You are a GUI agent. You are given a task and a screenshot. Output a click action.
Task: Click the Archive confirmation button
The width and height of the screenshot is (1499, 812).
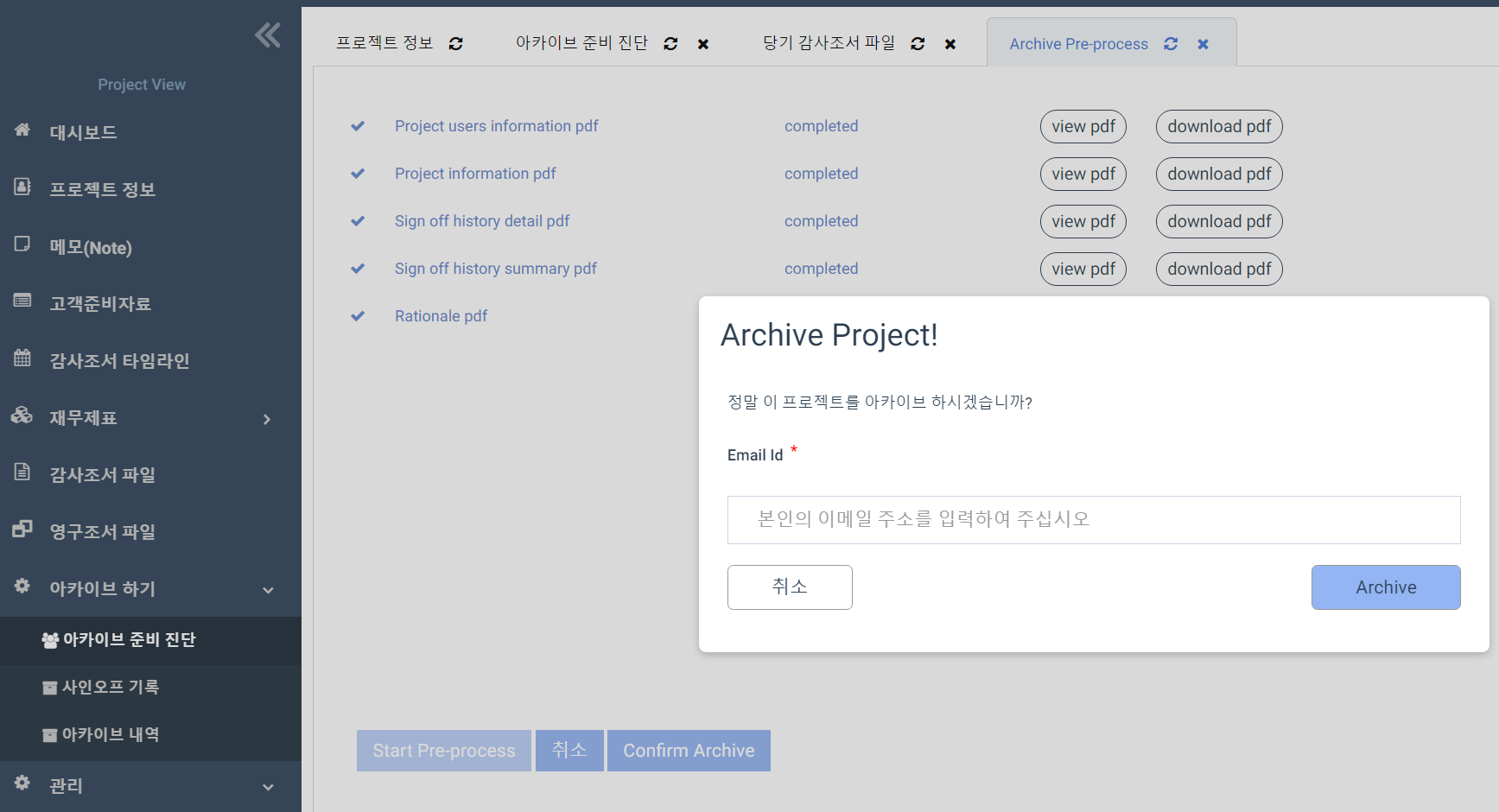click(x=1386, y=587)
